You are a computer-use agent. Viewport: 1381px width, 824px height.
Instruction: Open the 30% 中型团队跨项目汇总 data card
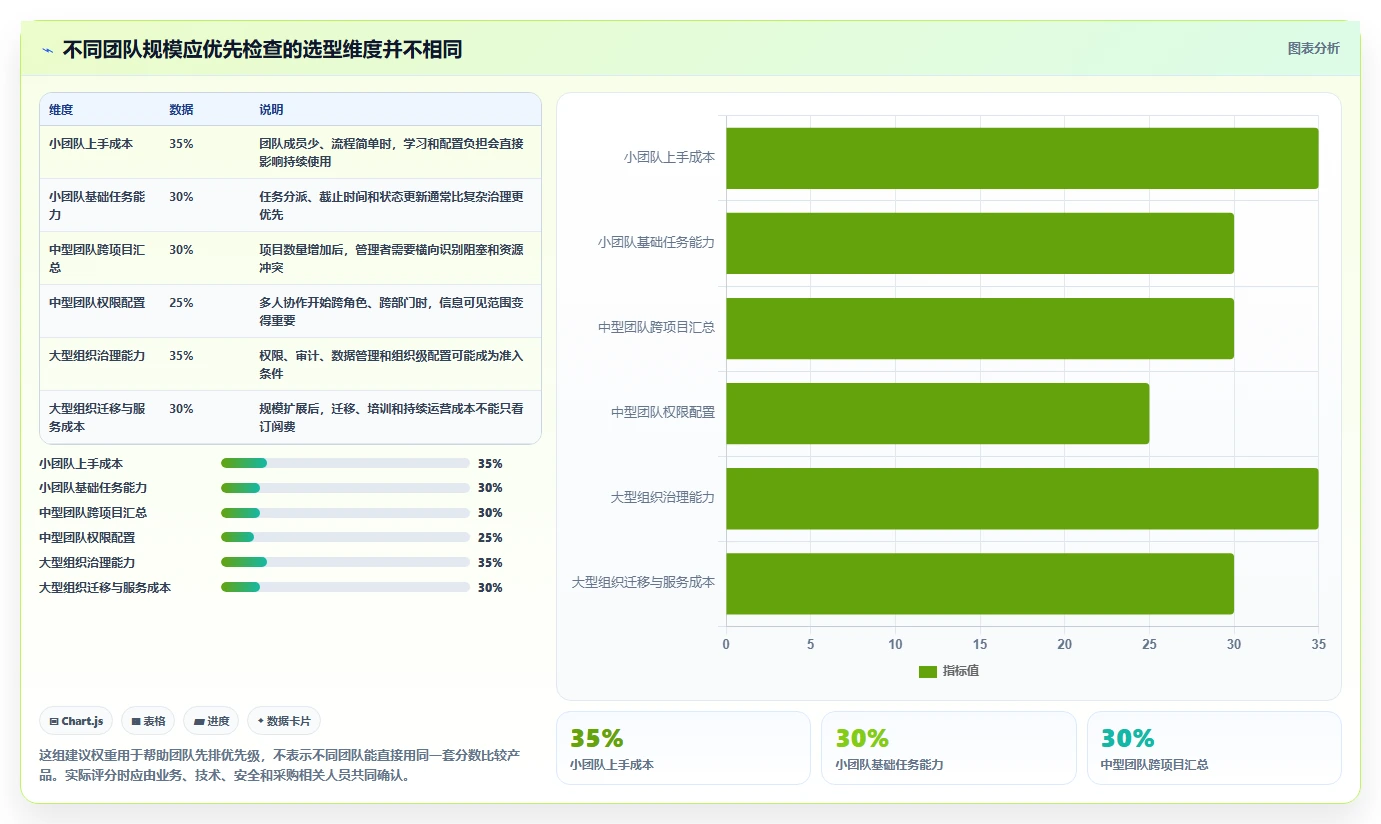point(1214,748)
